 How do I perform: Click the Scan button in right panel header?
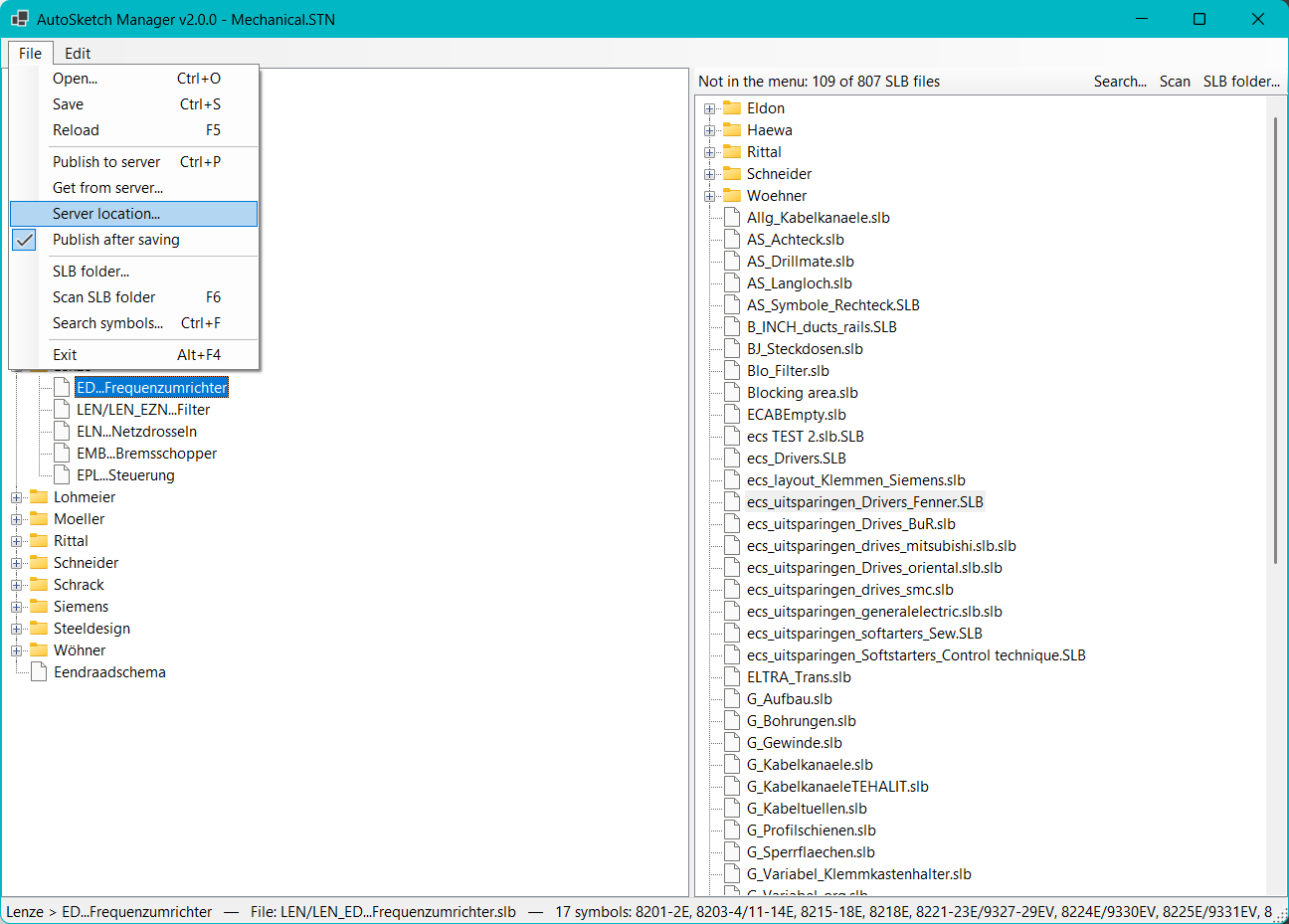[x=1175, y=82]
